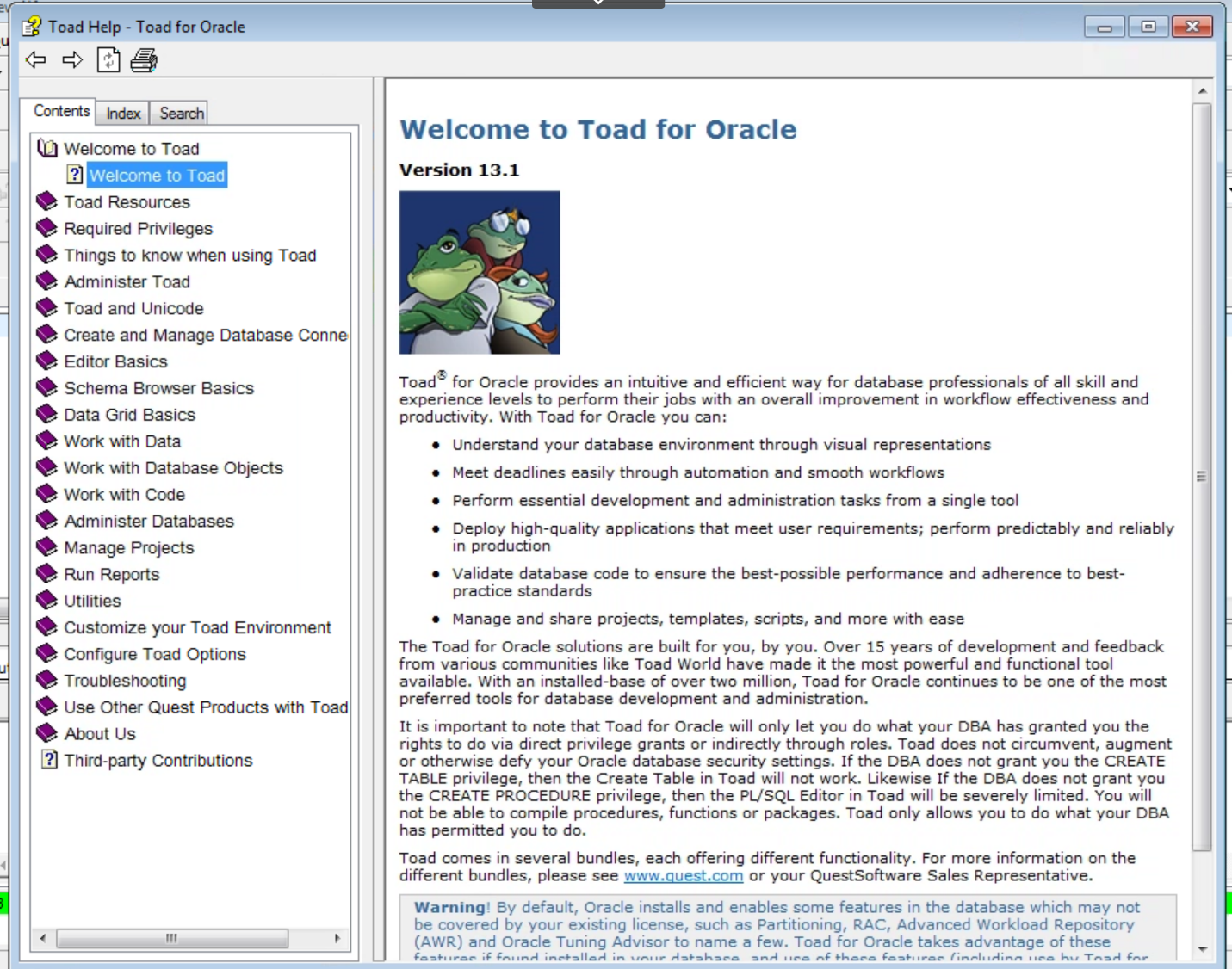Open Administer Databases section
This screenshot has width=1232, height=969.
tap(149, 522)
